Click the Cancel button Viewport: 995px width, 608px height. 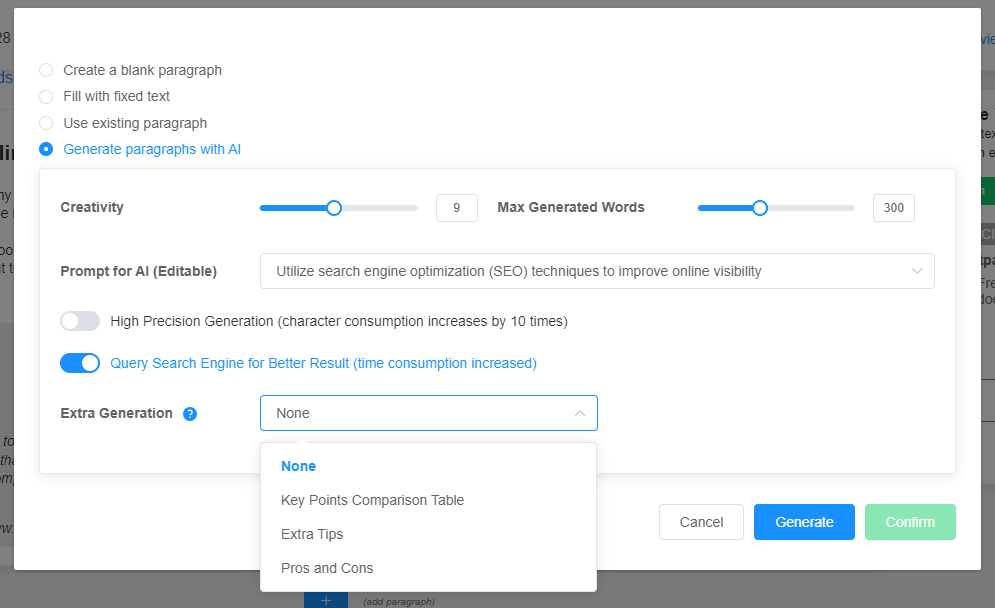point(701,522)
